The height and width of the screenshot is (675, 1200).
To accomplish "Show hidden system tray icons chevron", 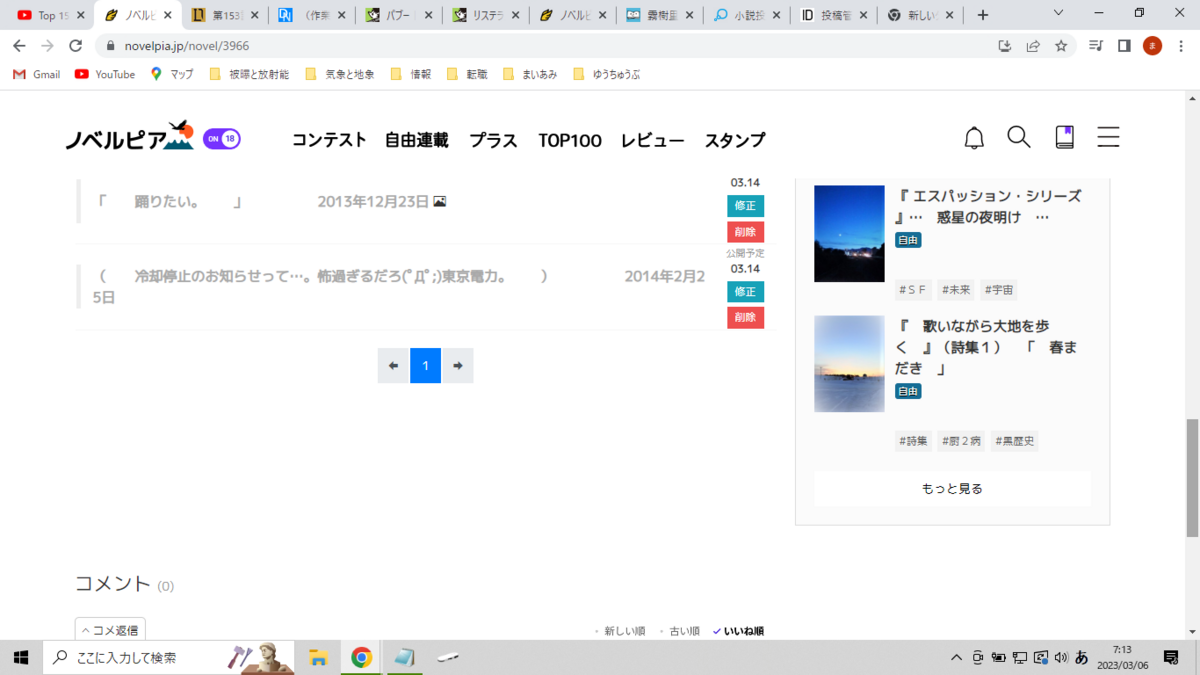I will pos(957,657).
